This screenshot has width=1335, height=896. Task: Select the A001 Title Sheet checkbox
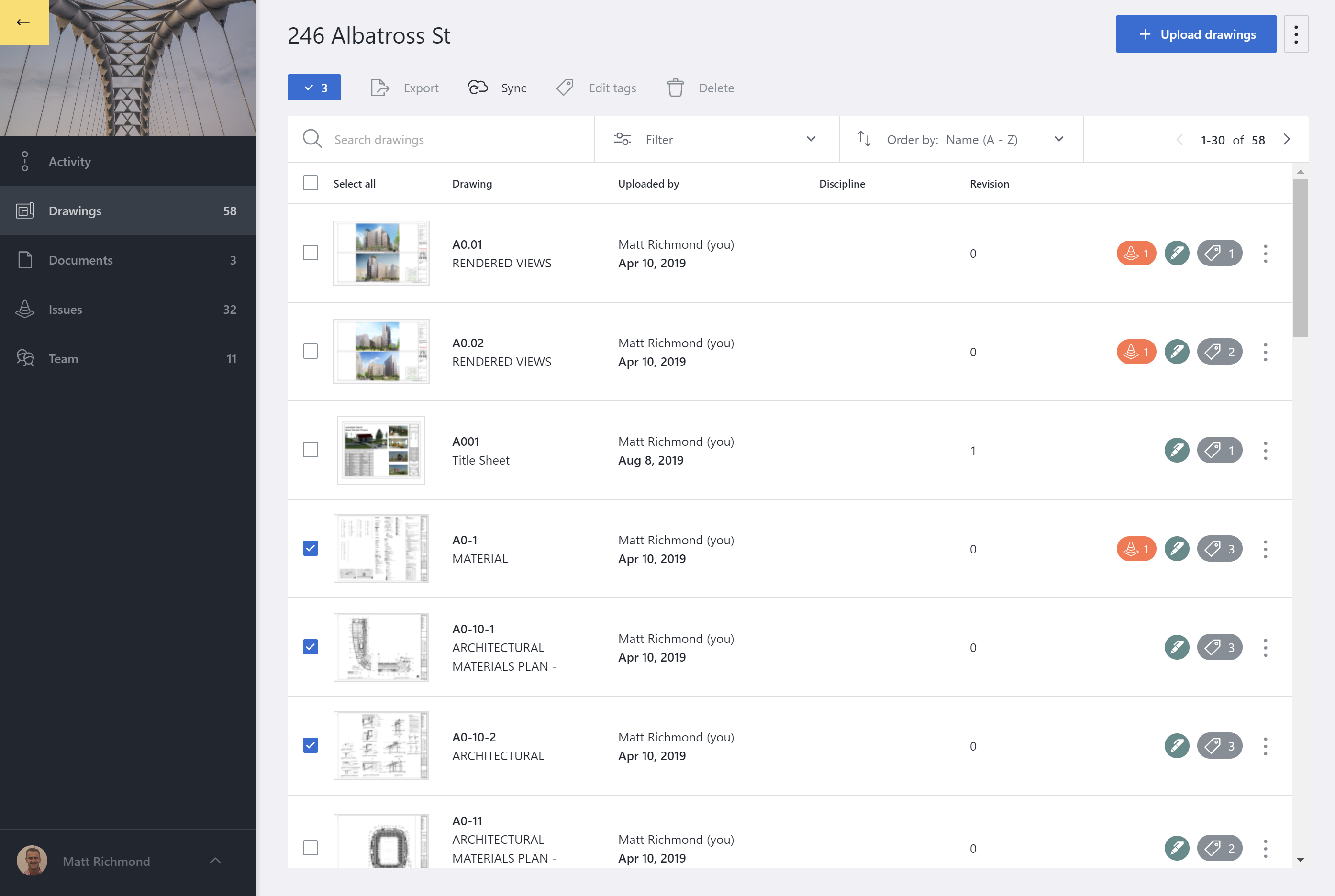(311, 450)
